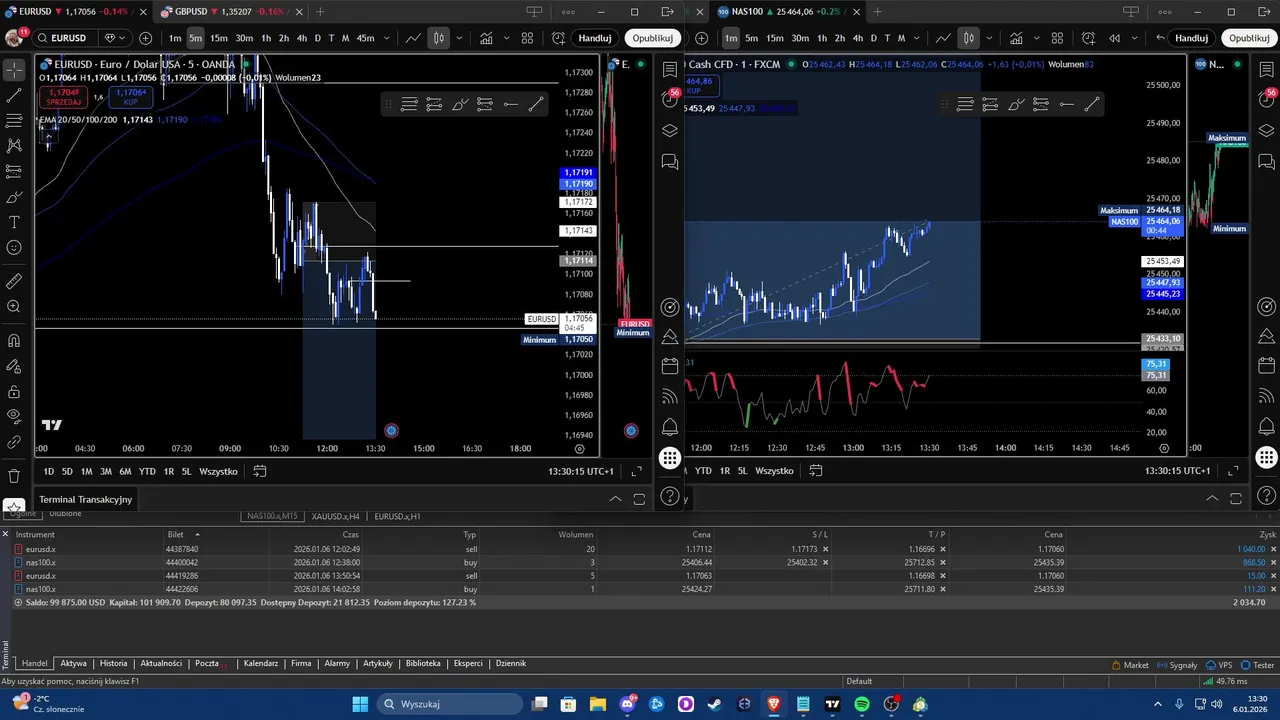Undo last action in NAS100 window

tap(1160, 38)
